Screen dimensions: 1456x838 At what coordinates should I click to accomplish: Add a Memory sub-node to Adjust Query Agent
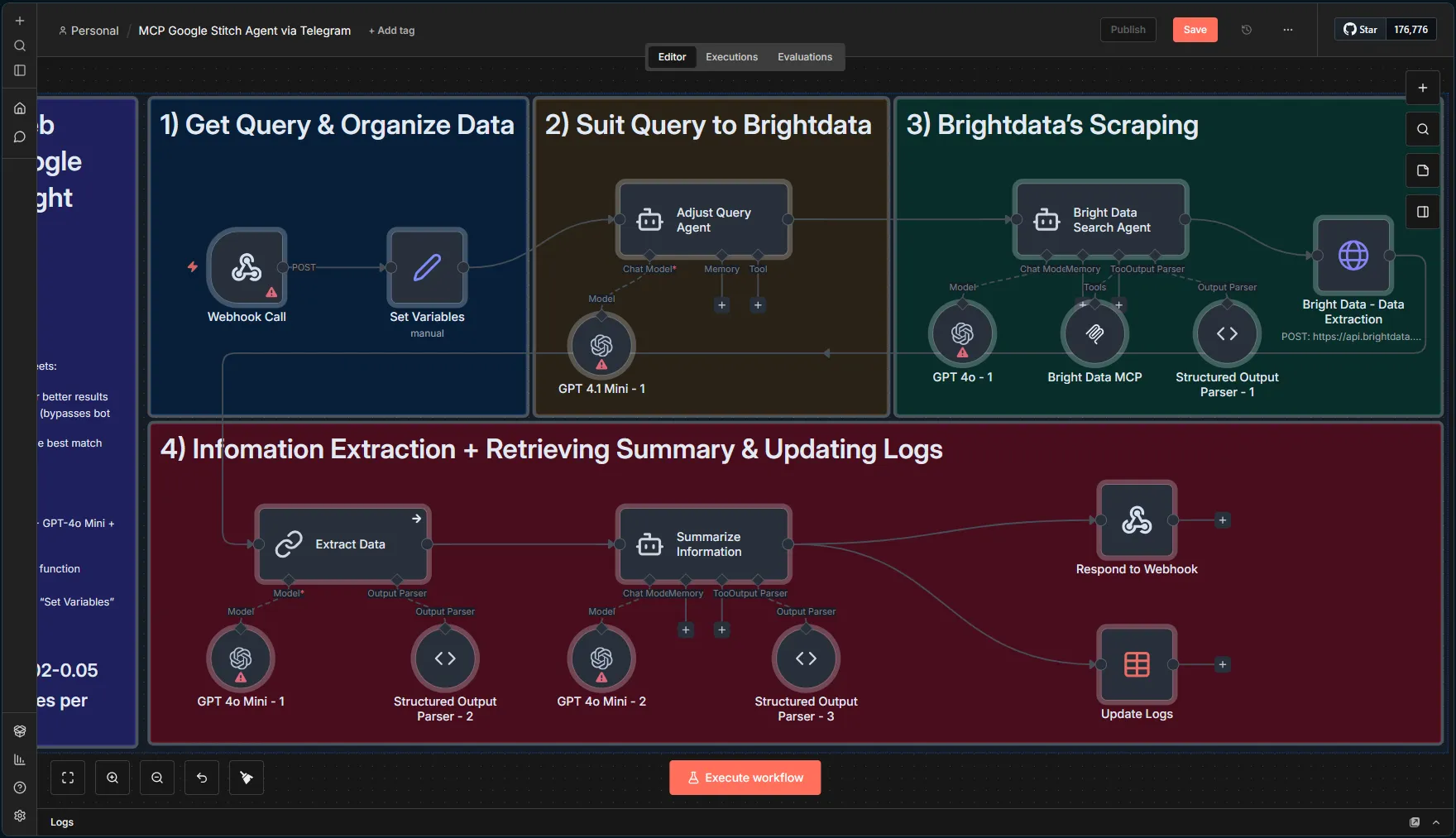tap(721, 305)
